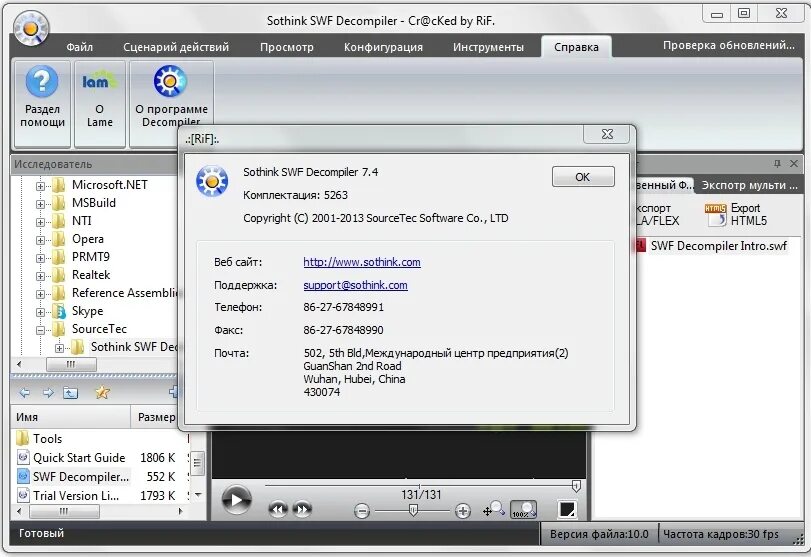Expand the Opera folder
The image size is (811, 557).
click(40, 240)
